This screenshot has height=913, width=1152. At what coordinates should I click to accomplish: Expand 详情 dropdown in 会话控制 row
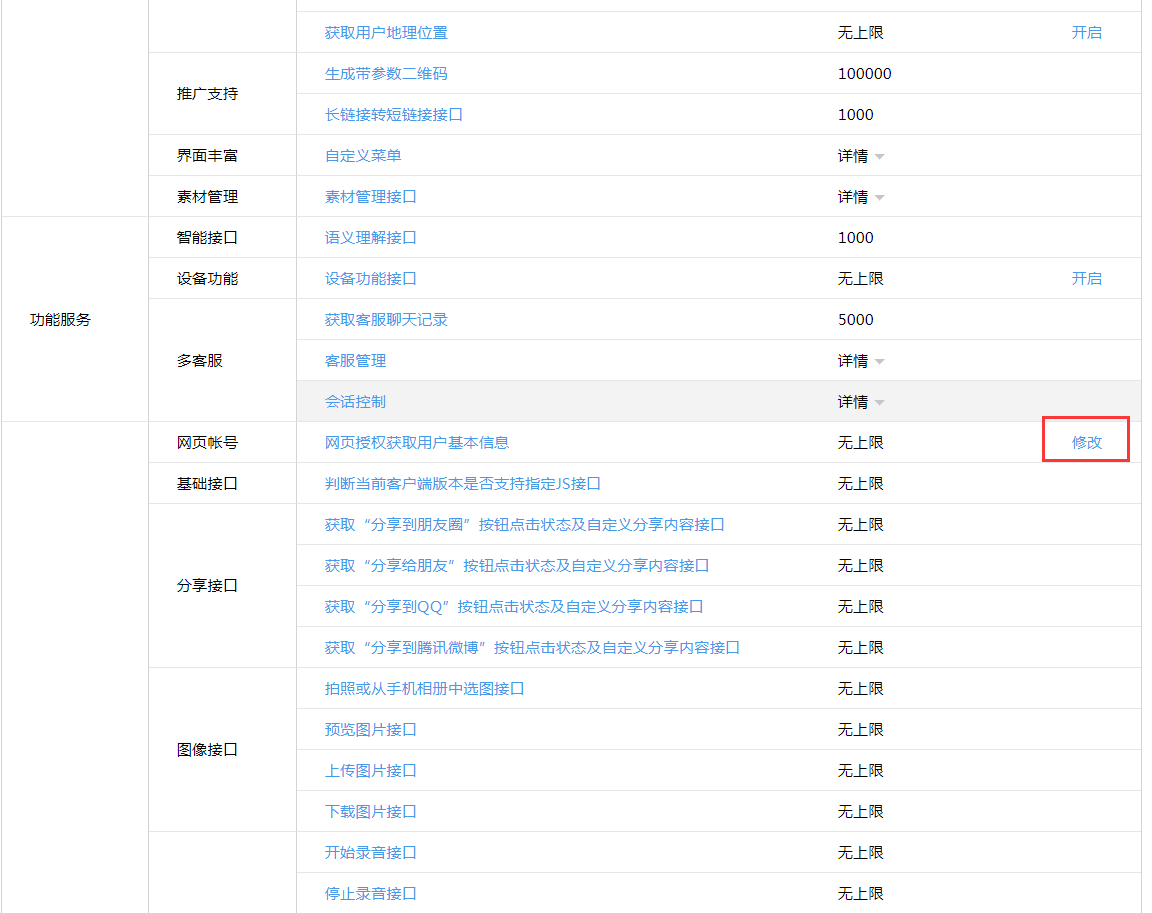(861, 402)
